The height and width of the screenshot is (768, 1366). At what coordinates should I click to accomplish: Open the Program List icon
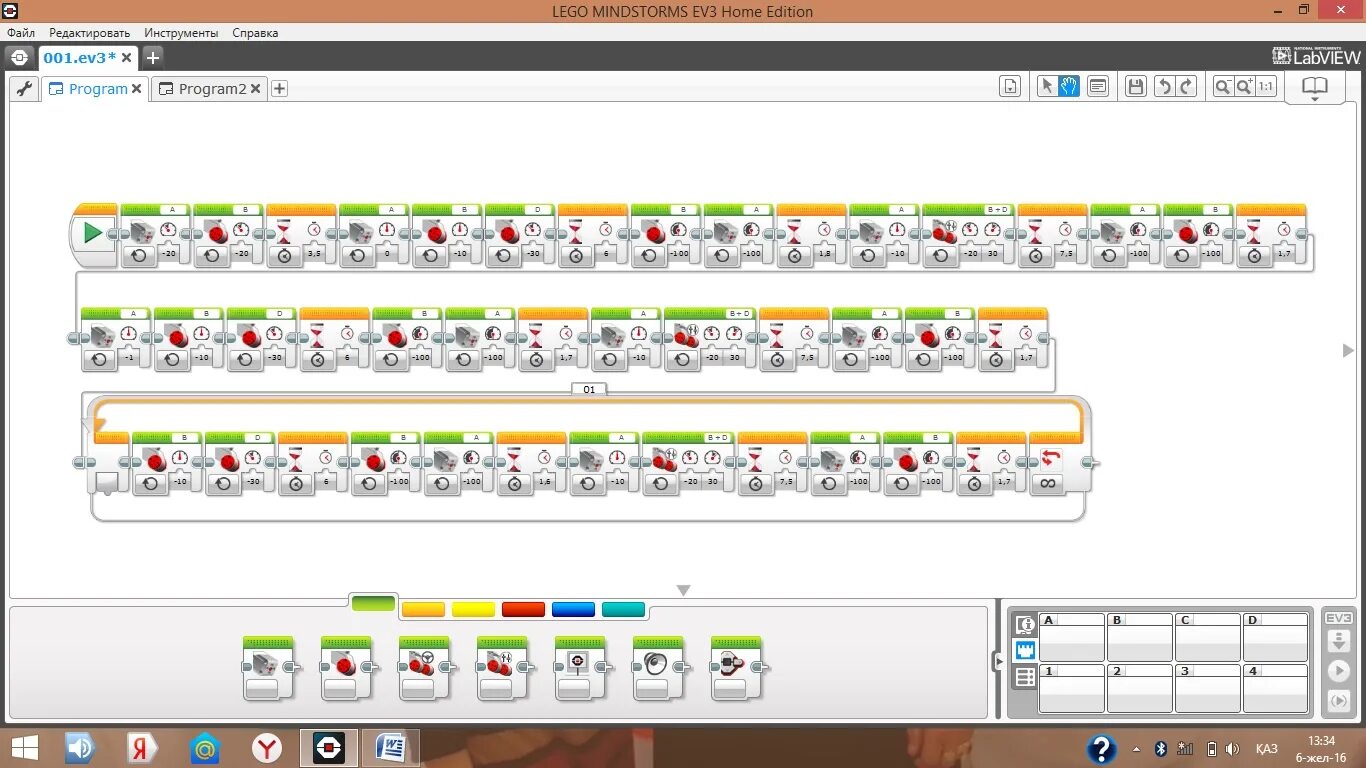[x=1010, y=87]
